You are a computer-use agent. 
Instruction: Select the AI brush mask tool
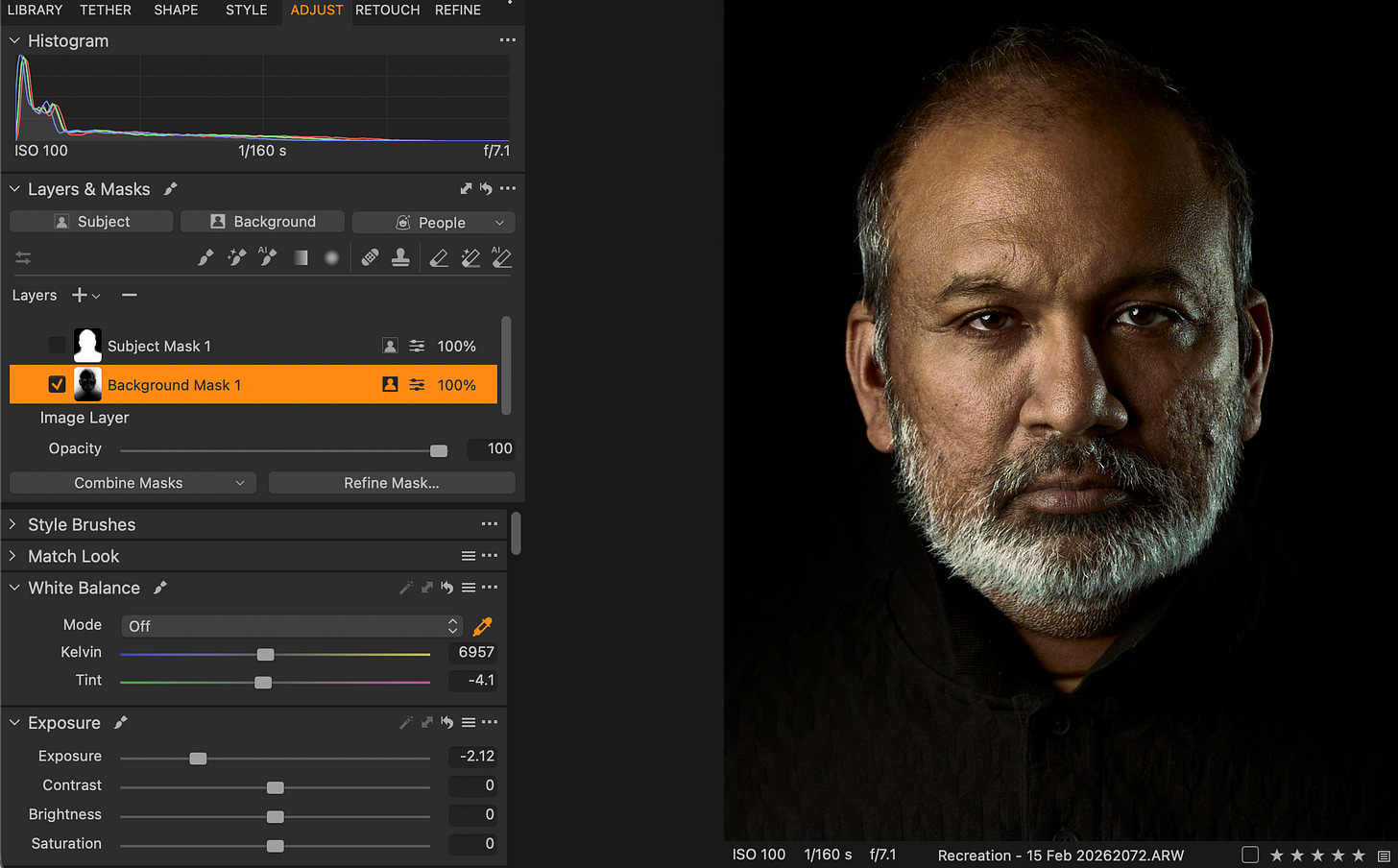coord(268,257)
